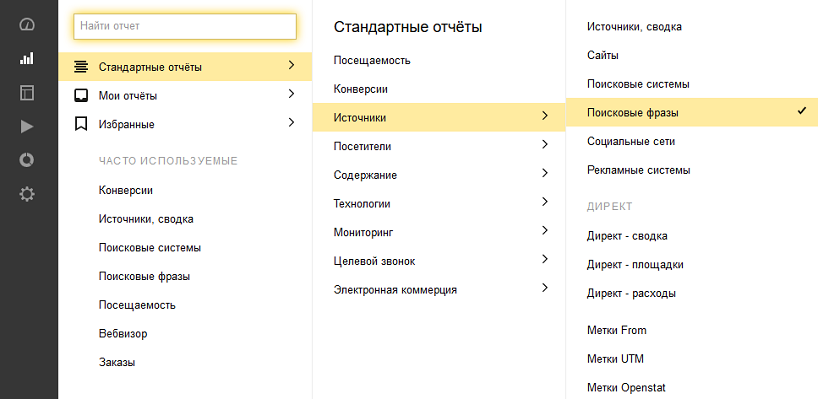Screen dimensions: 818x399
Task: Open Избранные menu item
Action: [185, 125]
